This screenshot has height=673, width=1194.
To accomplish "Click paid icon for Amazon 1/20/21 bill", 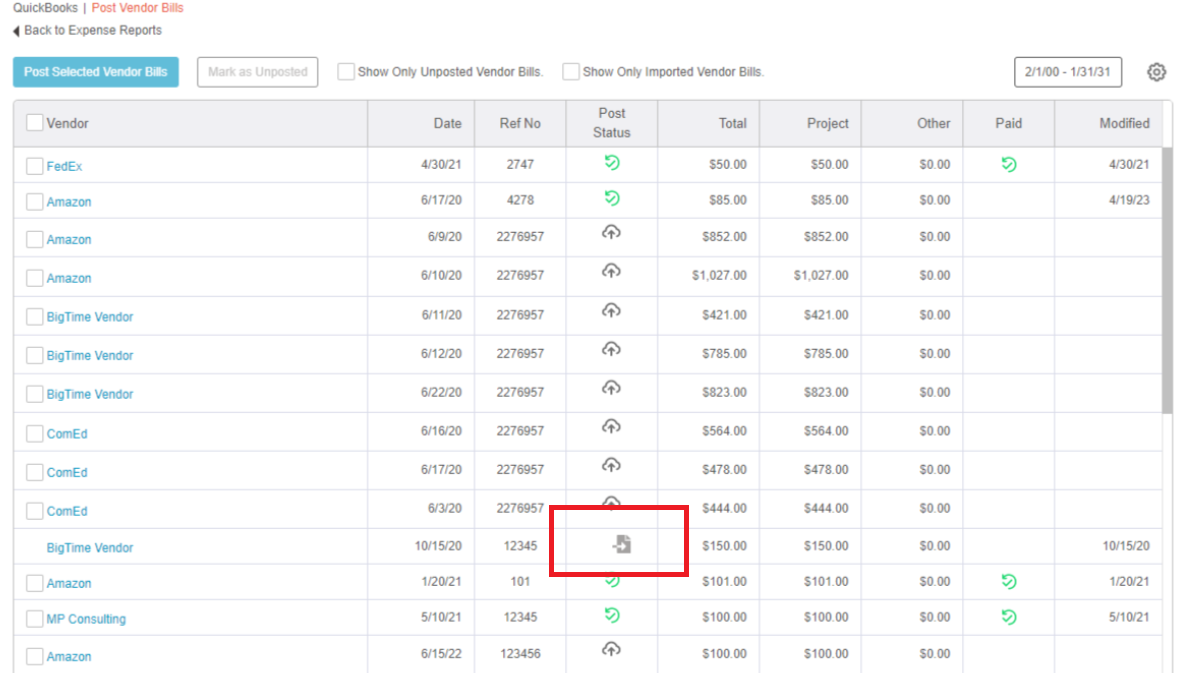I will tap(1009, 582).
